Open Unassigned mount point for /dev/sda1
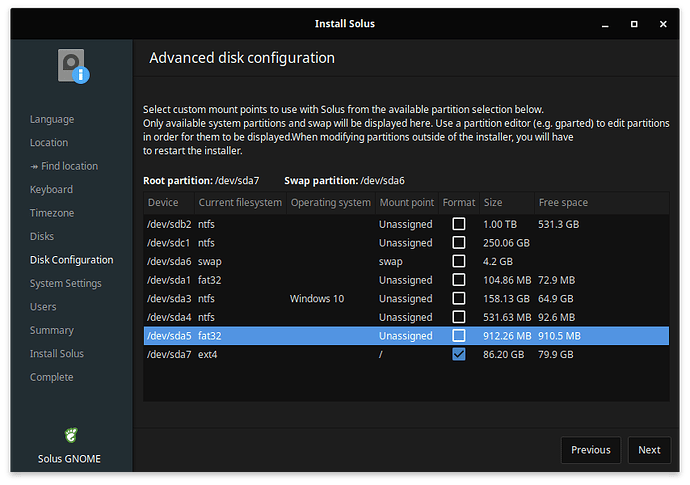 click(x=405, y=280)
